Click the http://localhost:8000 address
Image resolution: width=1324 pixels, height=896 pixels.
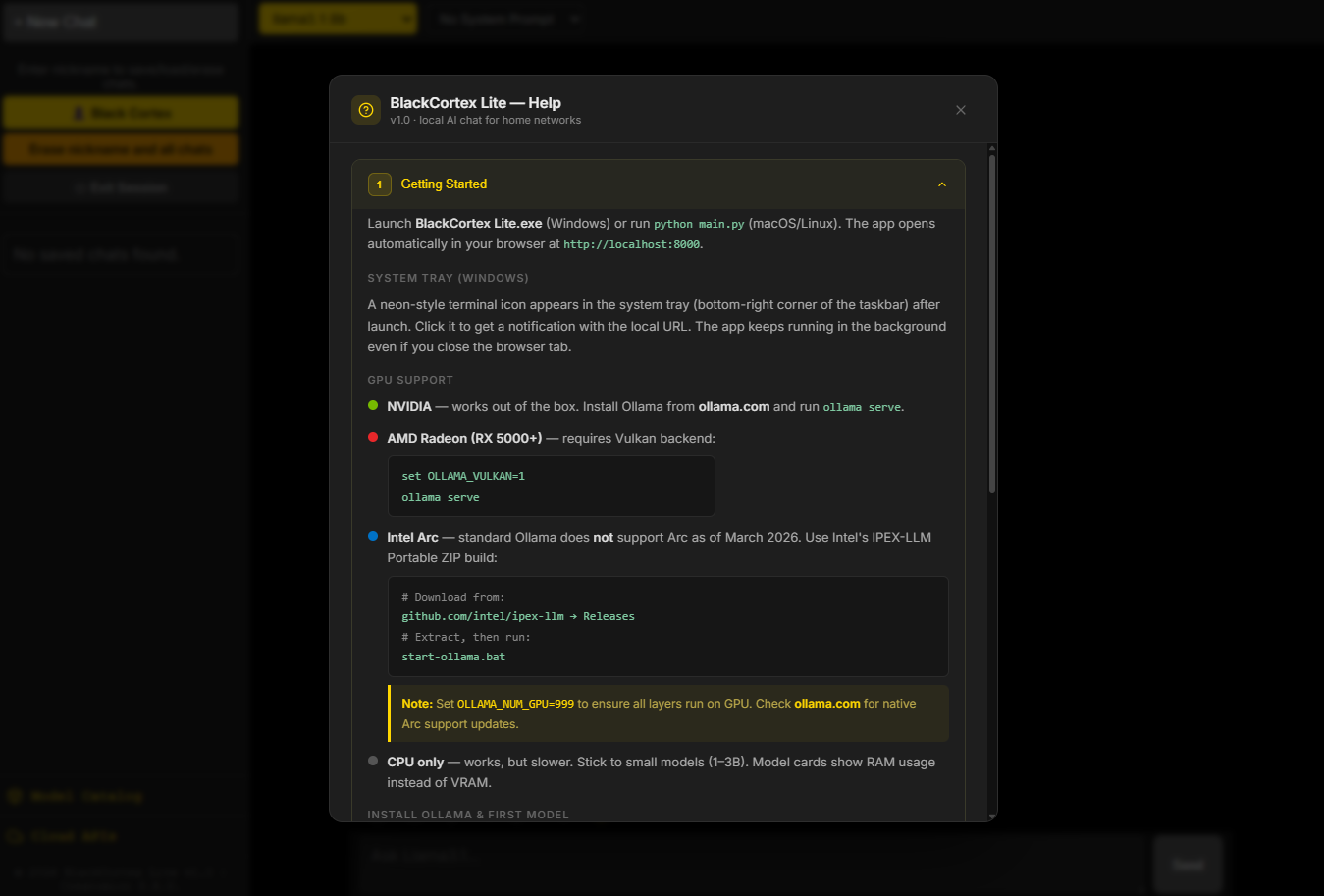pyautogui.click(x=632, y=244)
